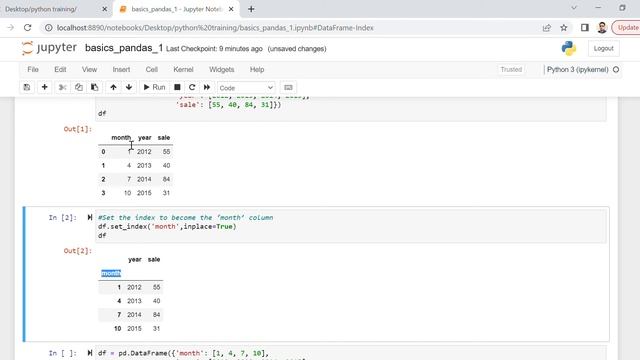Reload the page
The height and width of the screenshot is (360, 640).
pyautogui.click(x=27, y=28)
